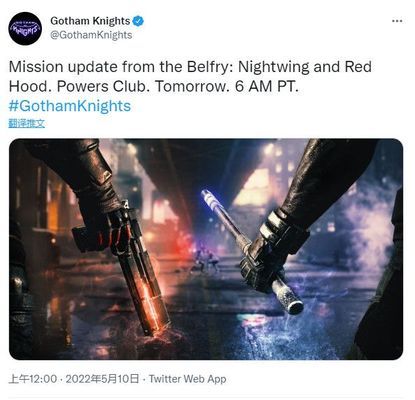Open the Twitter Web App source link
415x400 pixels.
[x=187, y=379]
